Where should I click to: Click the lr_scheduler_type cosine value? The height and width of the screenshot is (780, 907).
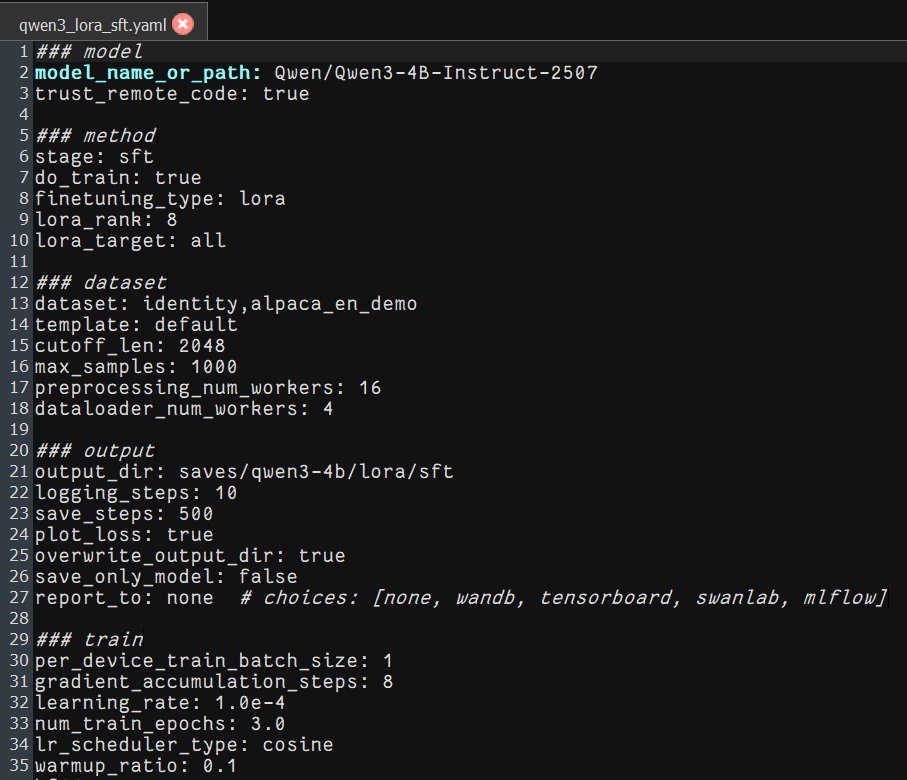pyautogui.click(x=298, y=745)
